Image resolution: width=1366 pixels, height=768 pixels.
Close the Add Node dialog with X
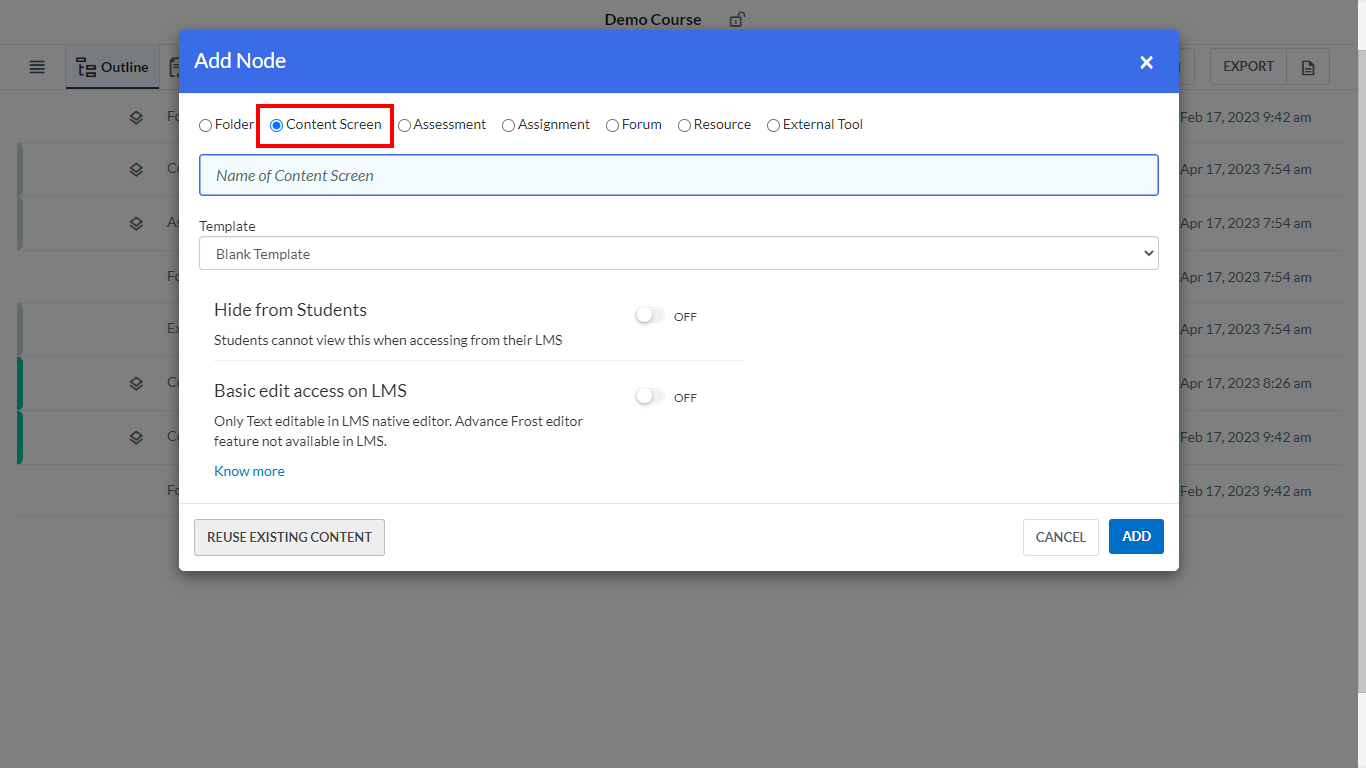(1146, 62)
